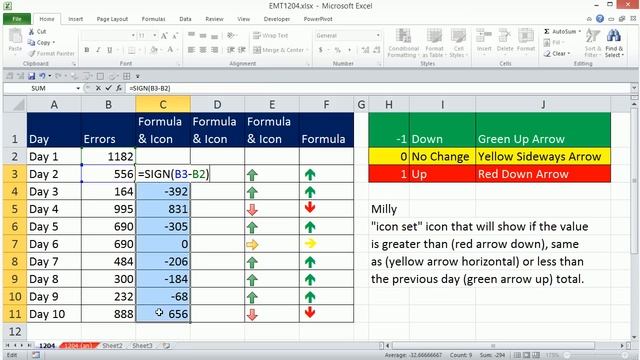Viewport: 640px width, 360px height.
Task: Click the Cut scissors icon
Action: [x=31, y=31]
